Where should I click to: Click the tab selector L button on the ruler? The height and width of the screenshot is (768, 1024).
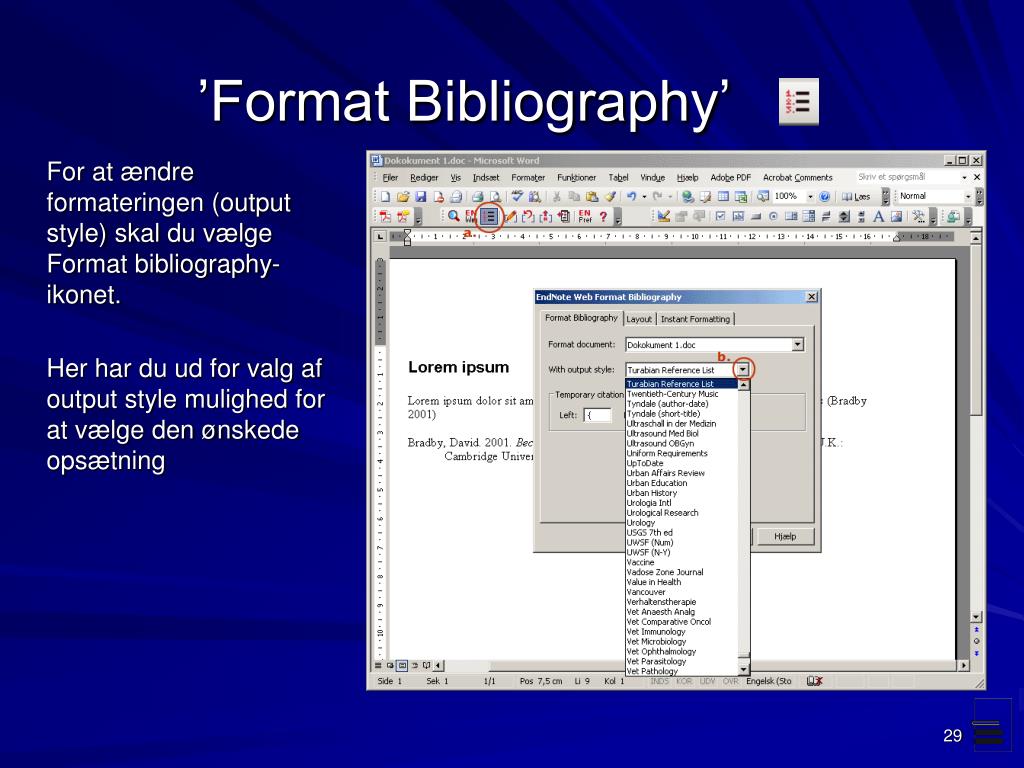[380, 236]
